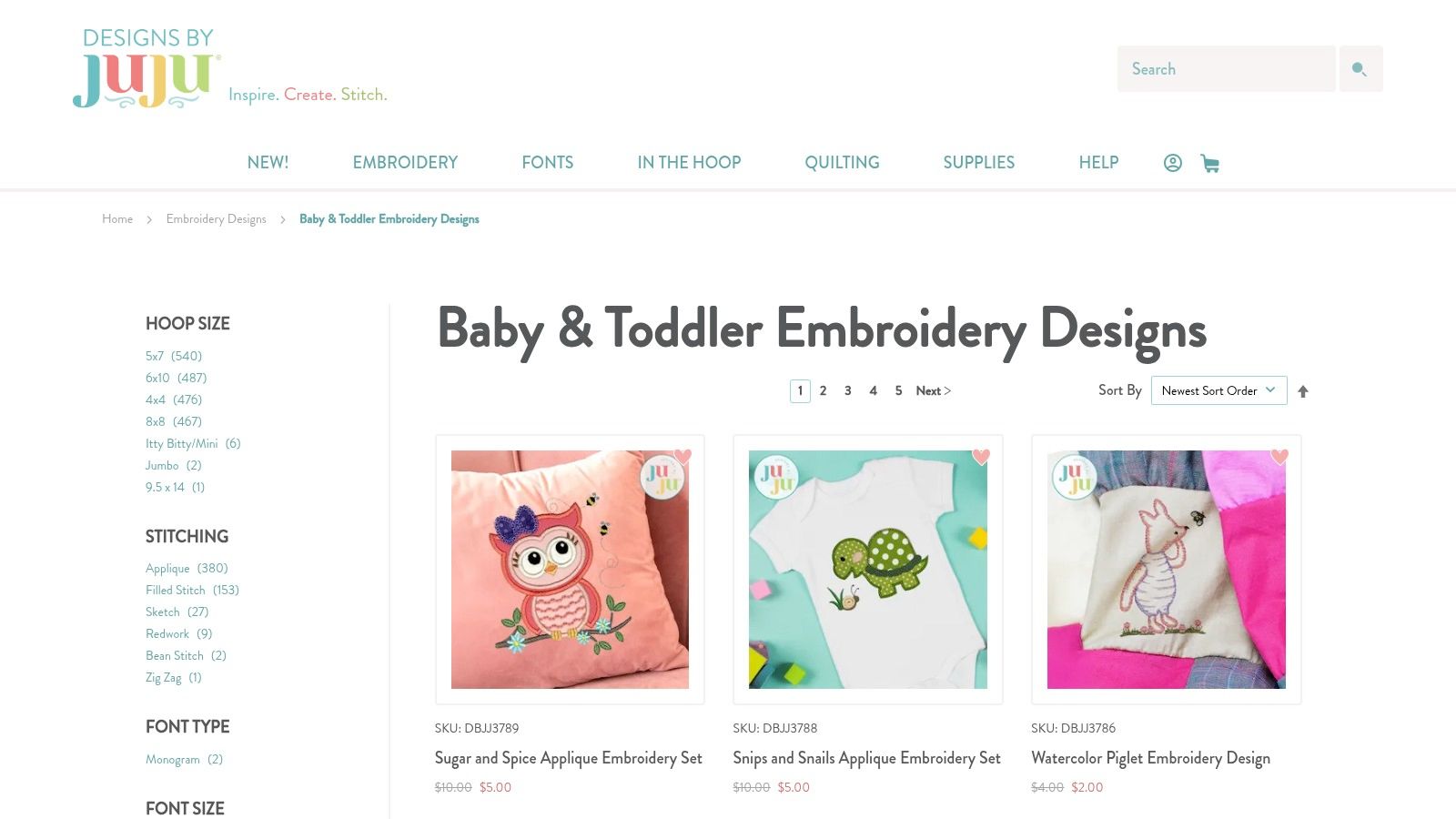Go to the Next results page
Viewport: 1456px width, 819px height.
(x=933, y=390)
